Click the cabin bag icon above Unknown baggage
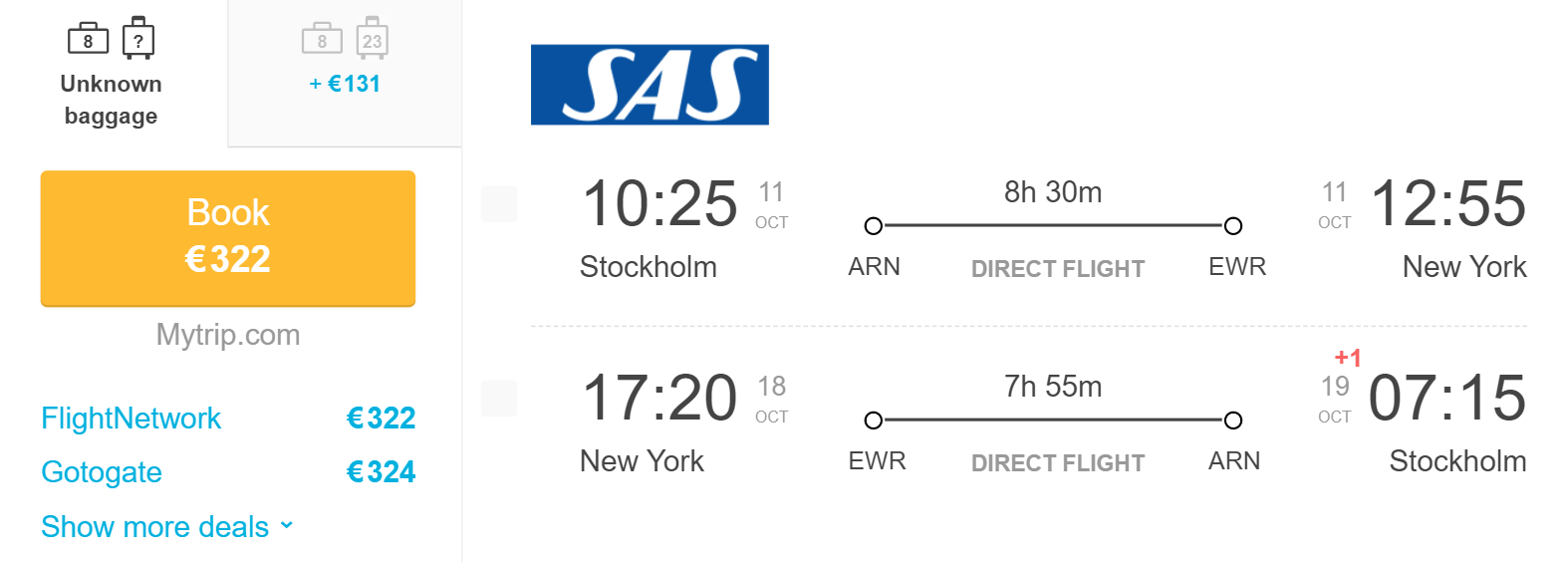Viewport: 1568px width, 562px height. click(88, 40)
